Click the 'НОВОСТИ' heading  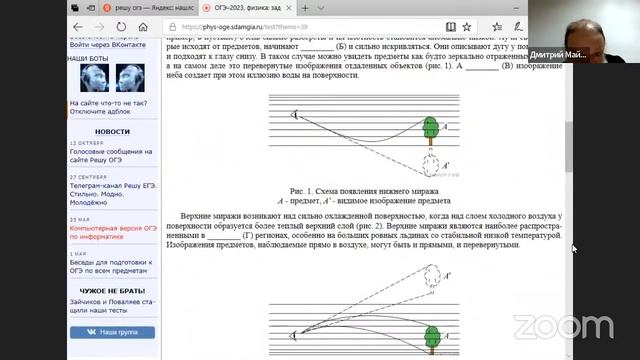pyautogui.click(x=112, y=132)
